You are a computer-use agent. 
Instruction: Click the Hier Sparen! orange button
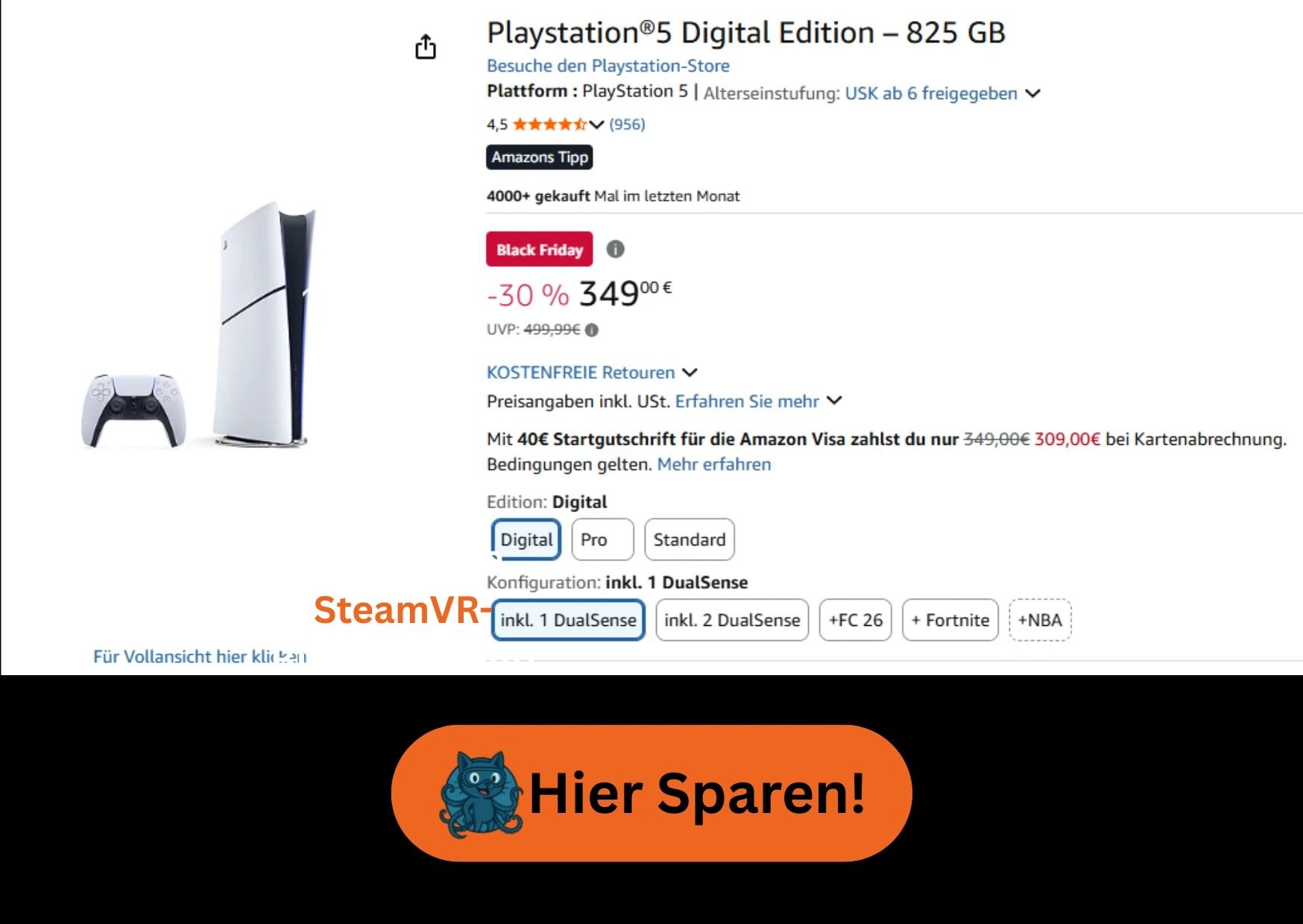(x=651, y=794)
